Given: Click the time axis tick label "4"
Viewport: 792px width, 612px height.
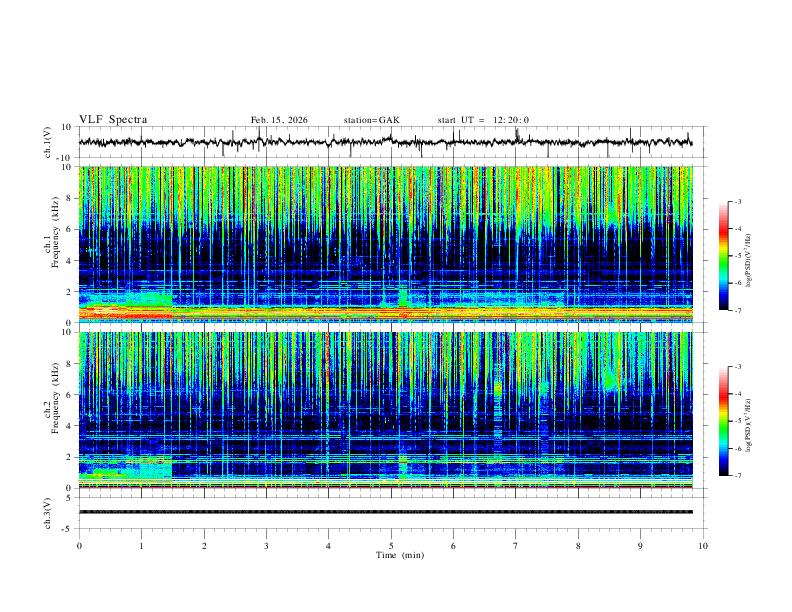Looking at the screenshot, I should (328, 546).
